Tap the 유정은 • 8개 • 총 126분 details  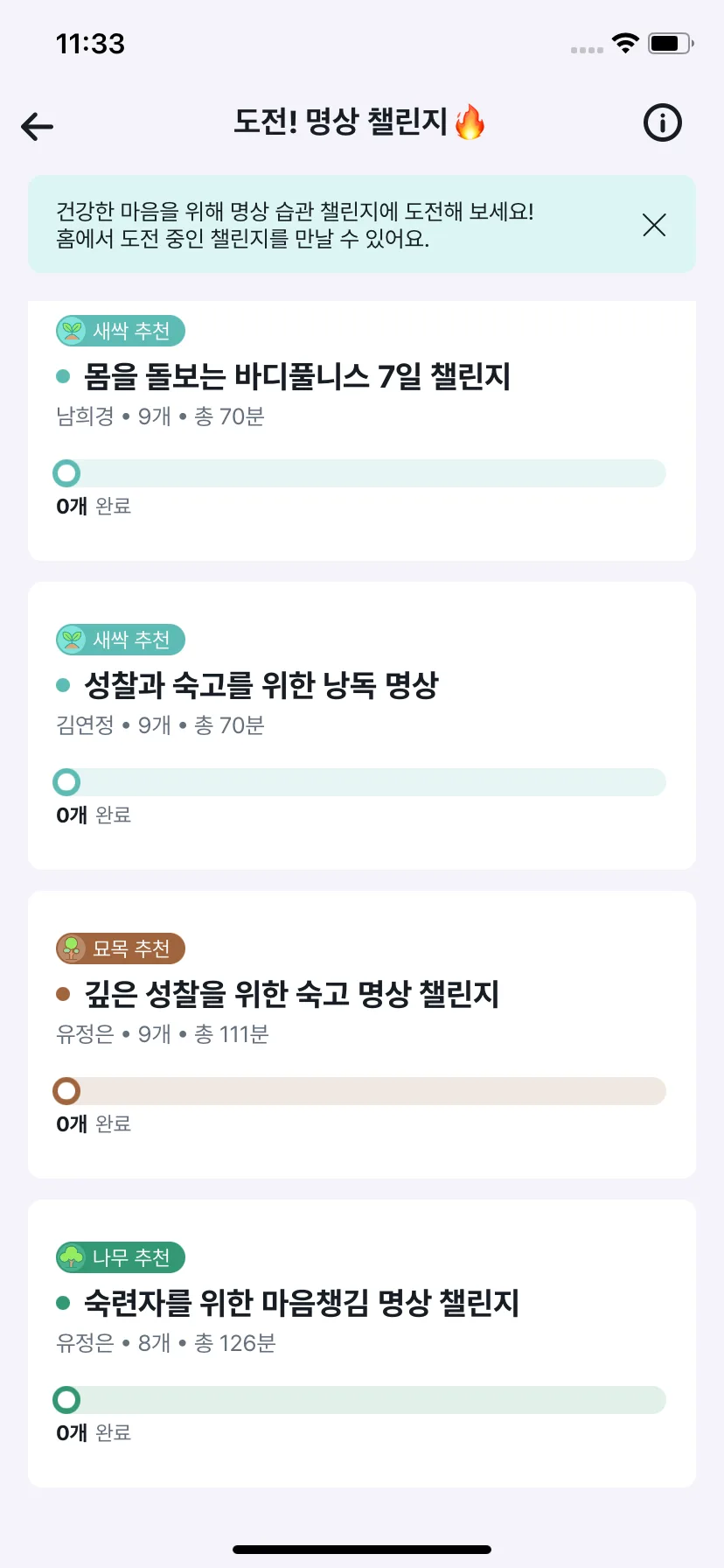pos(166,1343)
